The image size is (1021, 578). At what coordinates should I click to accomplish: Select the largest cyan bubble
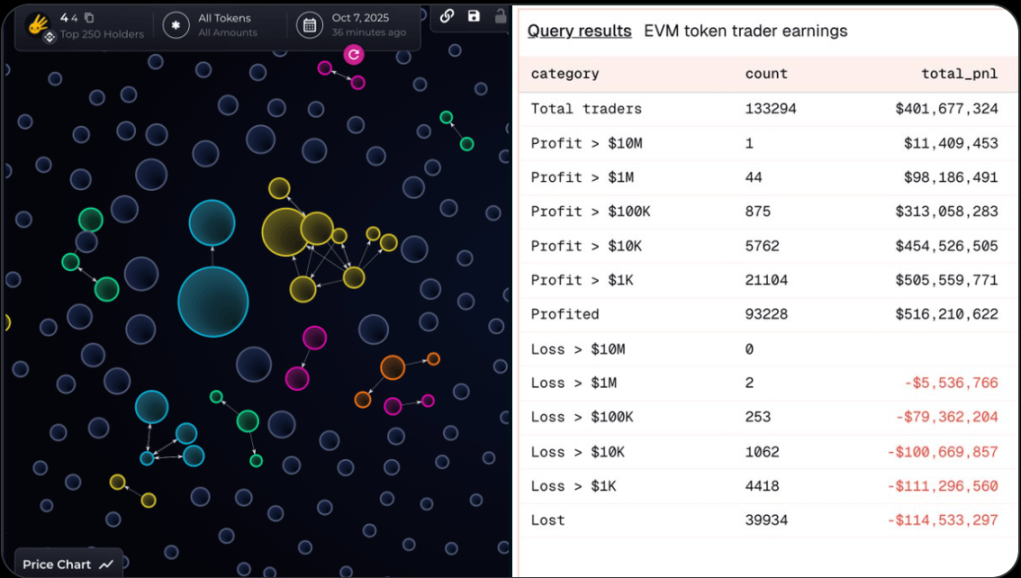pos(213,302)
